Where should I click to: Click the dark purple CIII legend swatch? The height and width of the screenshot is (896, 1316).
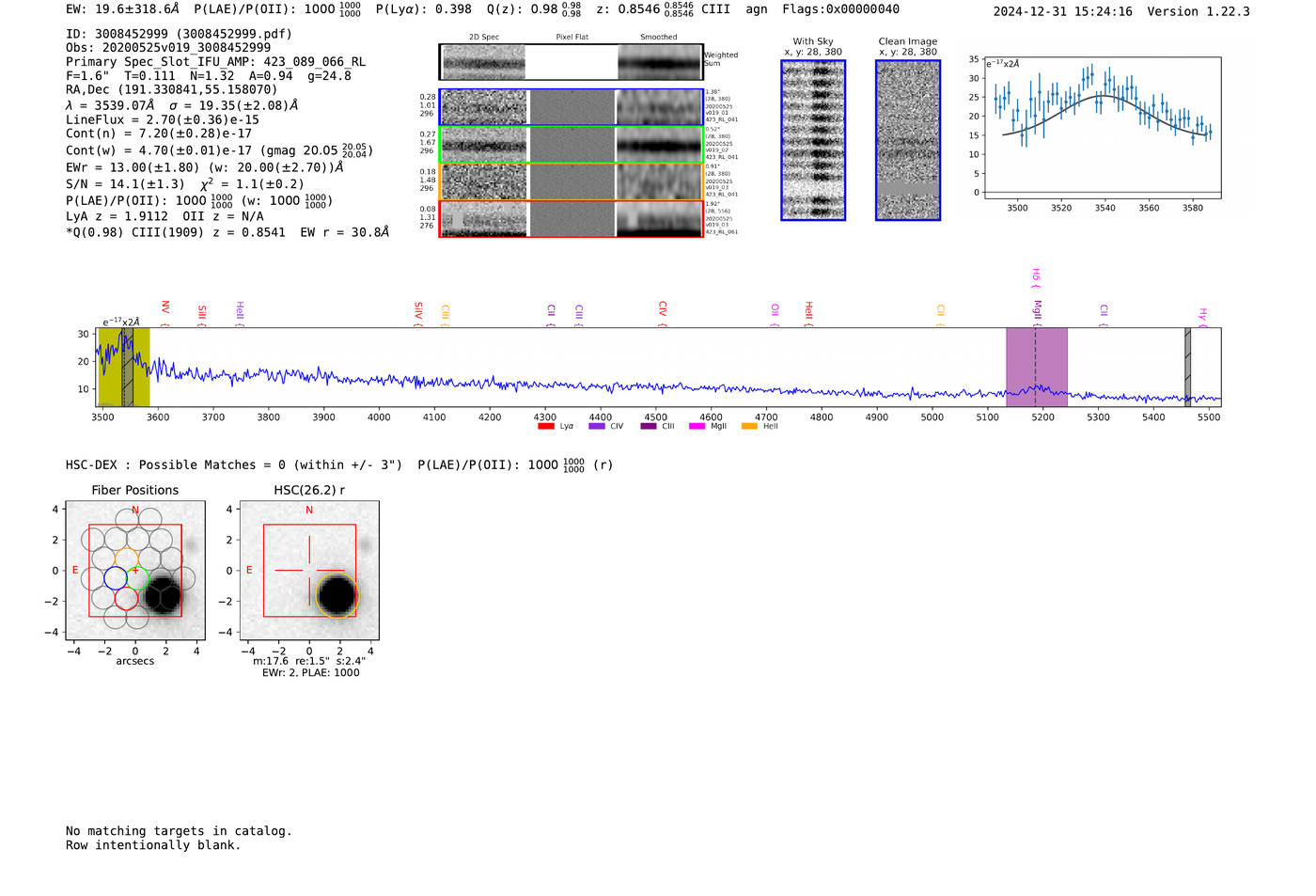[x=648, y=427]
